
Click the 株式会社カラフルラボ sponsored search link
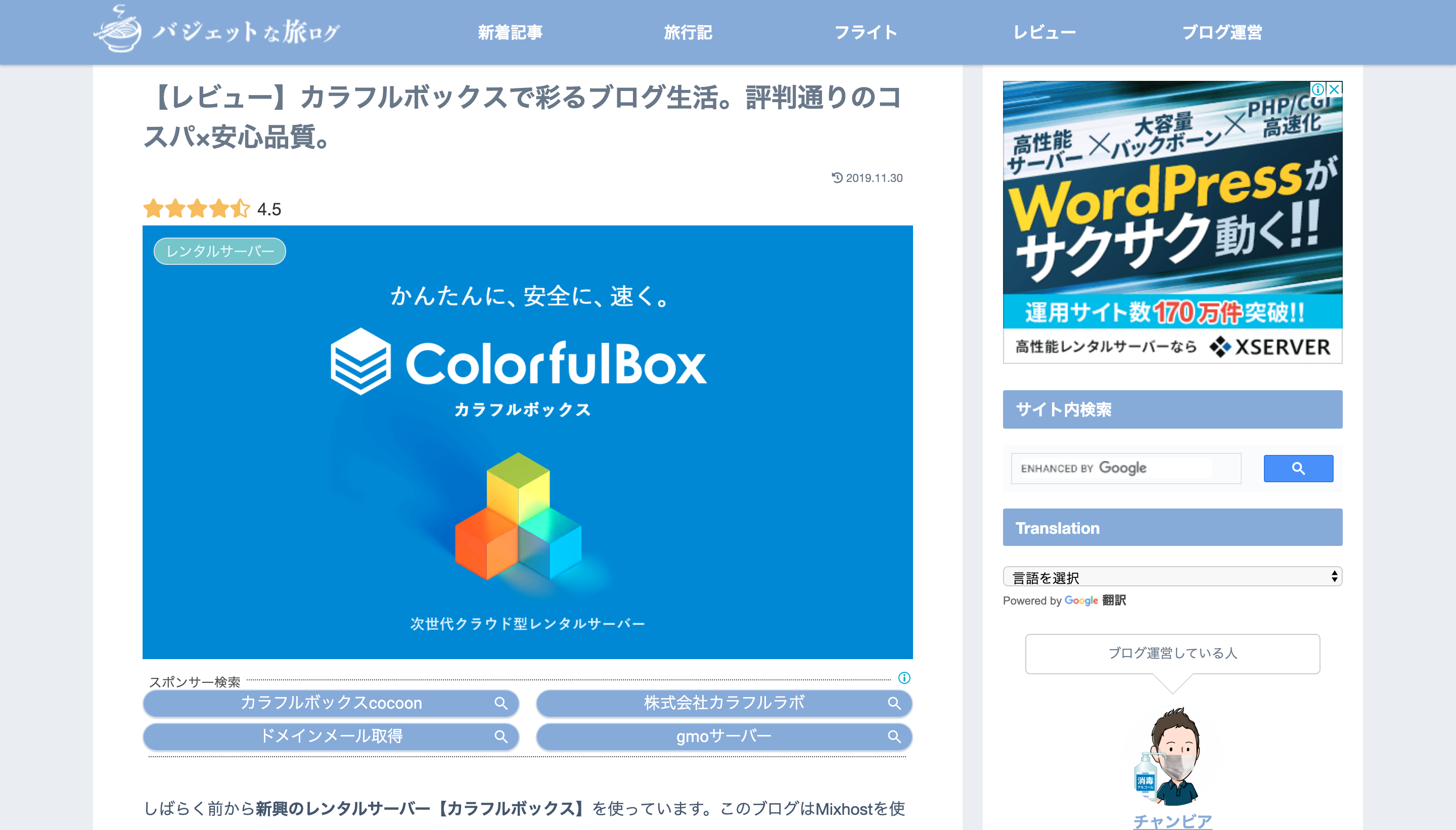[x=723, y=703]
